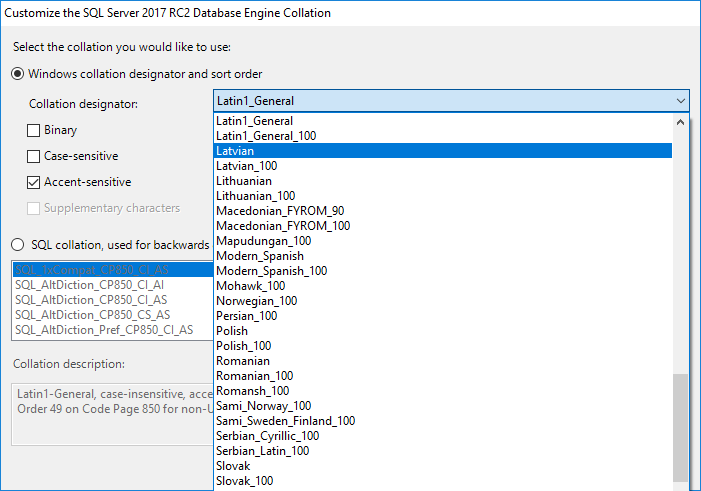Image resolution: width=701 pixels, height=491 pixels.
Task: Select SQL_AltDiction_CP850_CI_AS row
Action: tap(113, 300)
